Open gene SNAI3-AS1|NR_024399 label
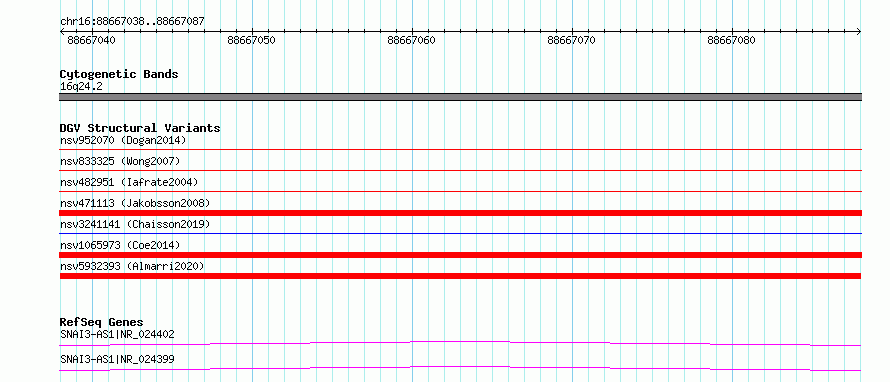 pos(117,359)
